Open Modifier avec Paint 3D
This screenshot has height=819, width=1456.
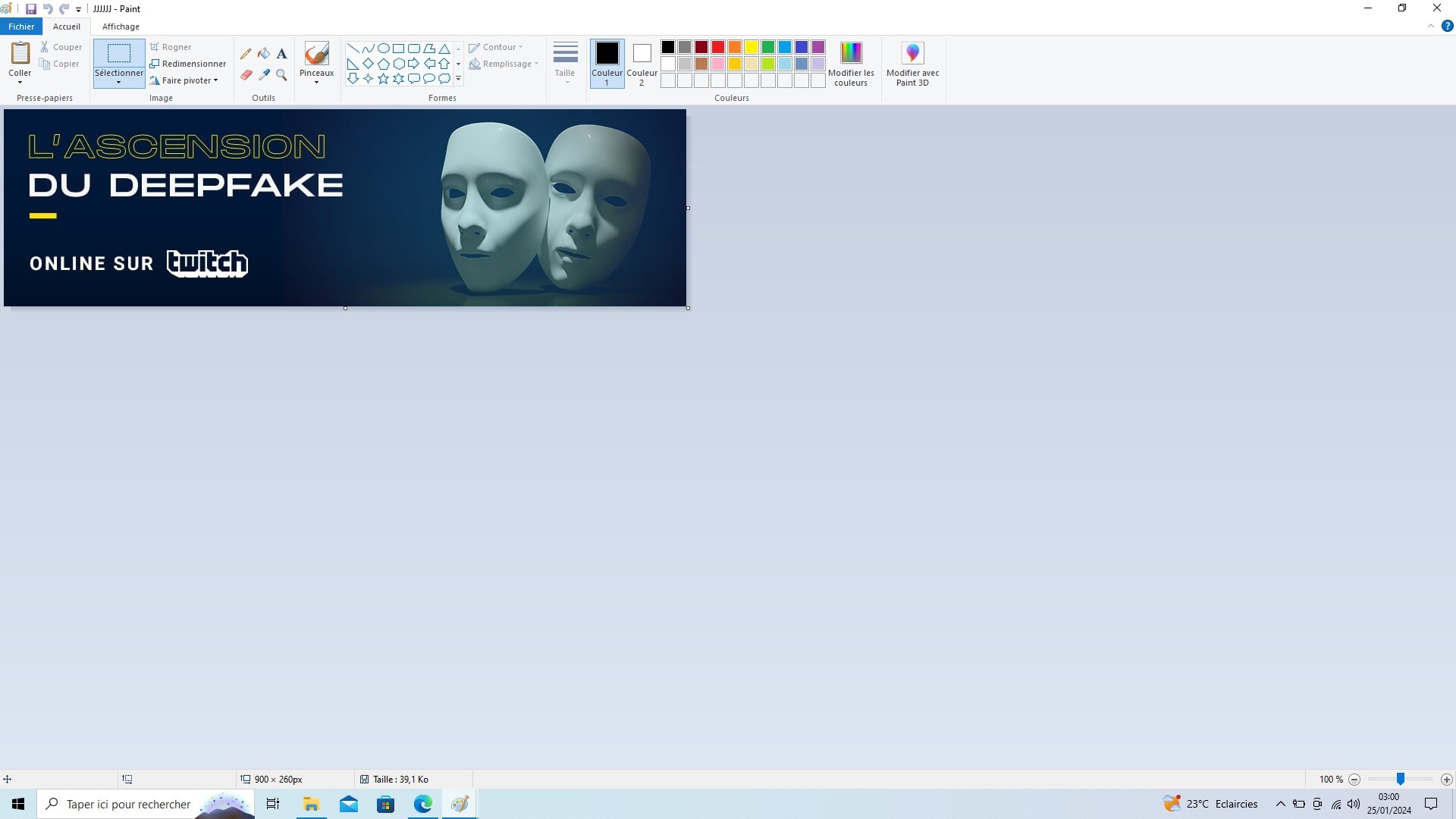pos(912,64)
